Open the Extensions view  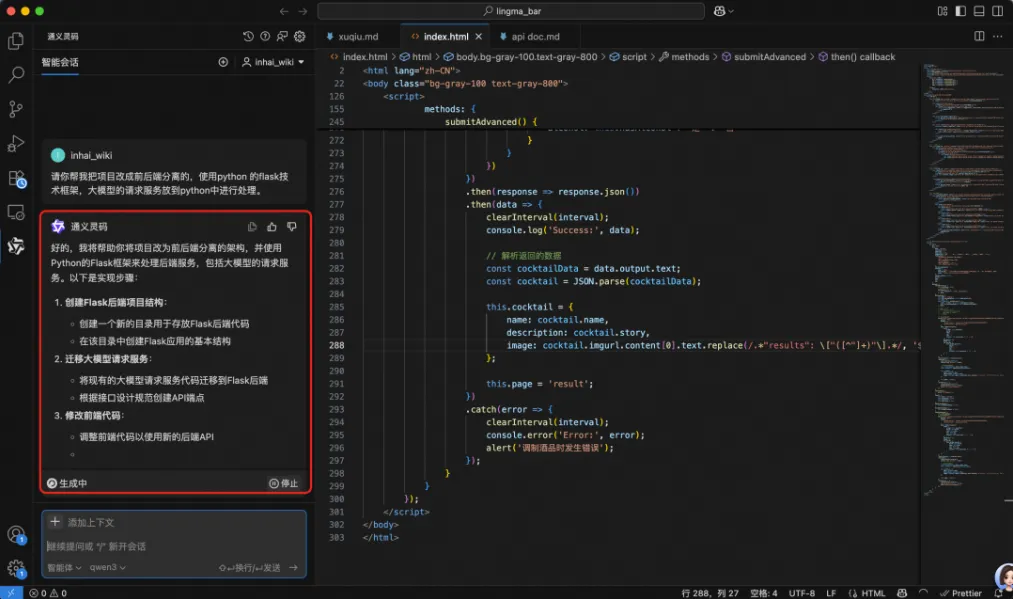click(x=16, y=178)
